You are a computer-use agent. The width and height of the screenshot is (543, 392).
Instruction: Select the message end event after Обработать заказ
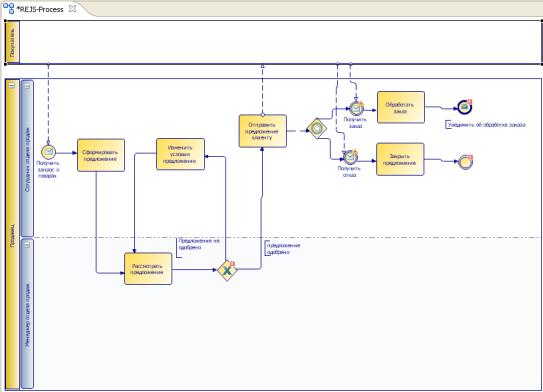click(x=465, y=107)
